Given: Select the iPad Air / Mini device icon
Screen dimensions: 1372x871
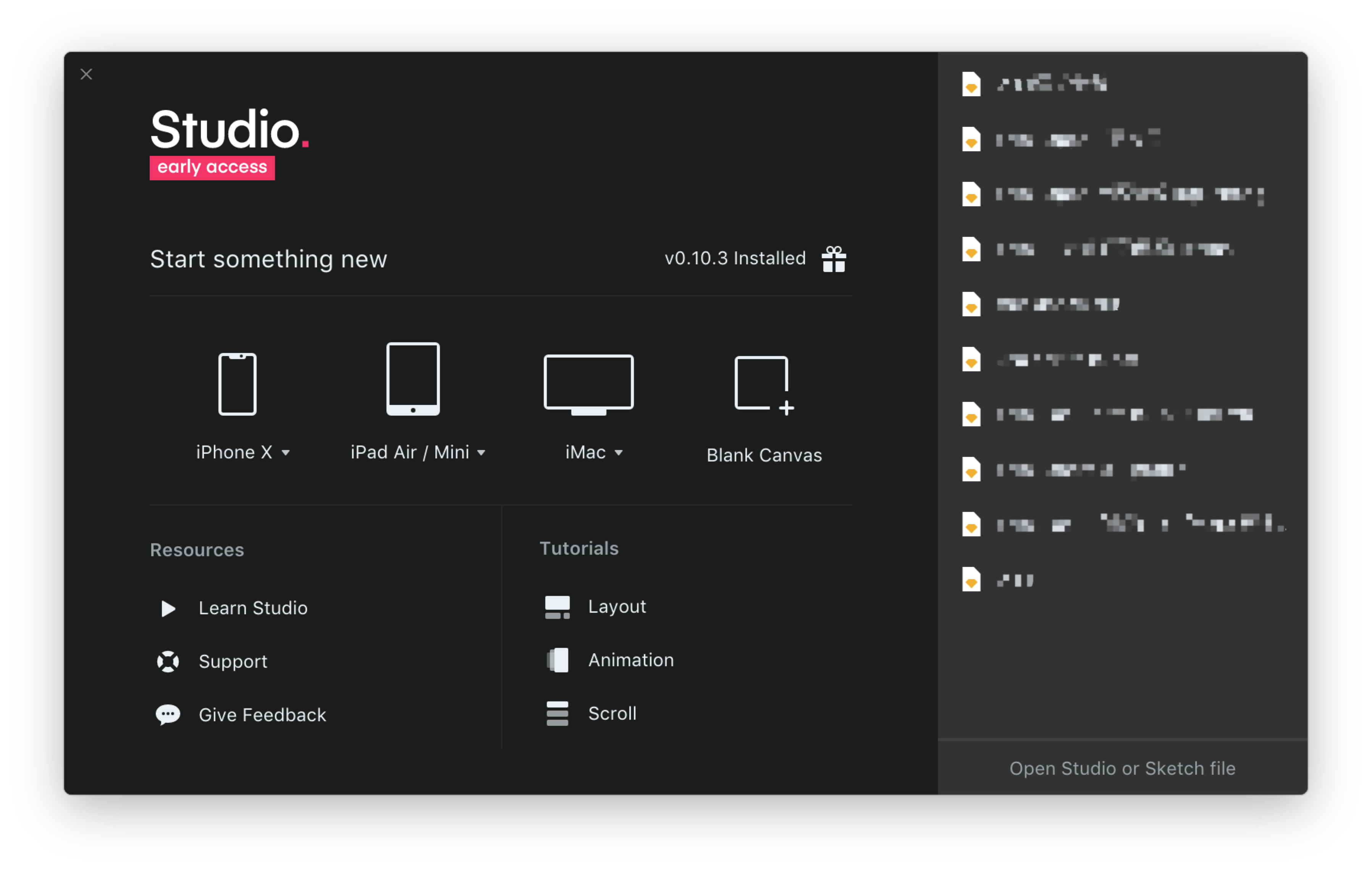Looking at the screenshot, I should (x=412, y=379).
